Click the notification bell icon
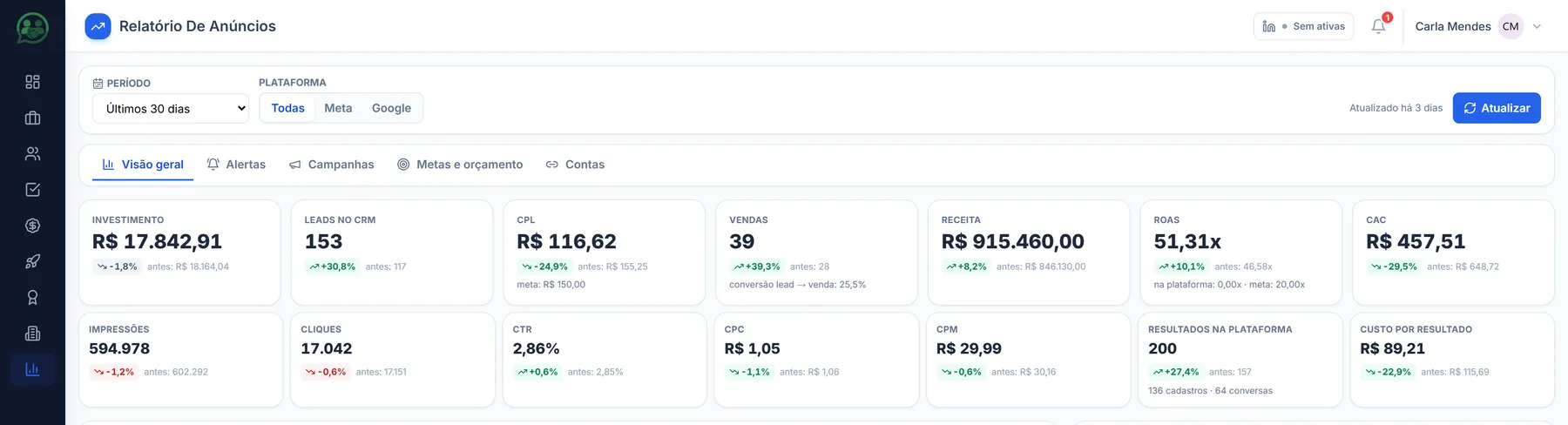This screenshot has height=425, width=1568. click(x=1378, y=26)
